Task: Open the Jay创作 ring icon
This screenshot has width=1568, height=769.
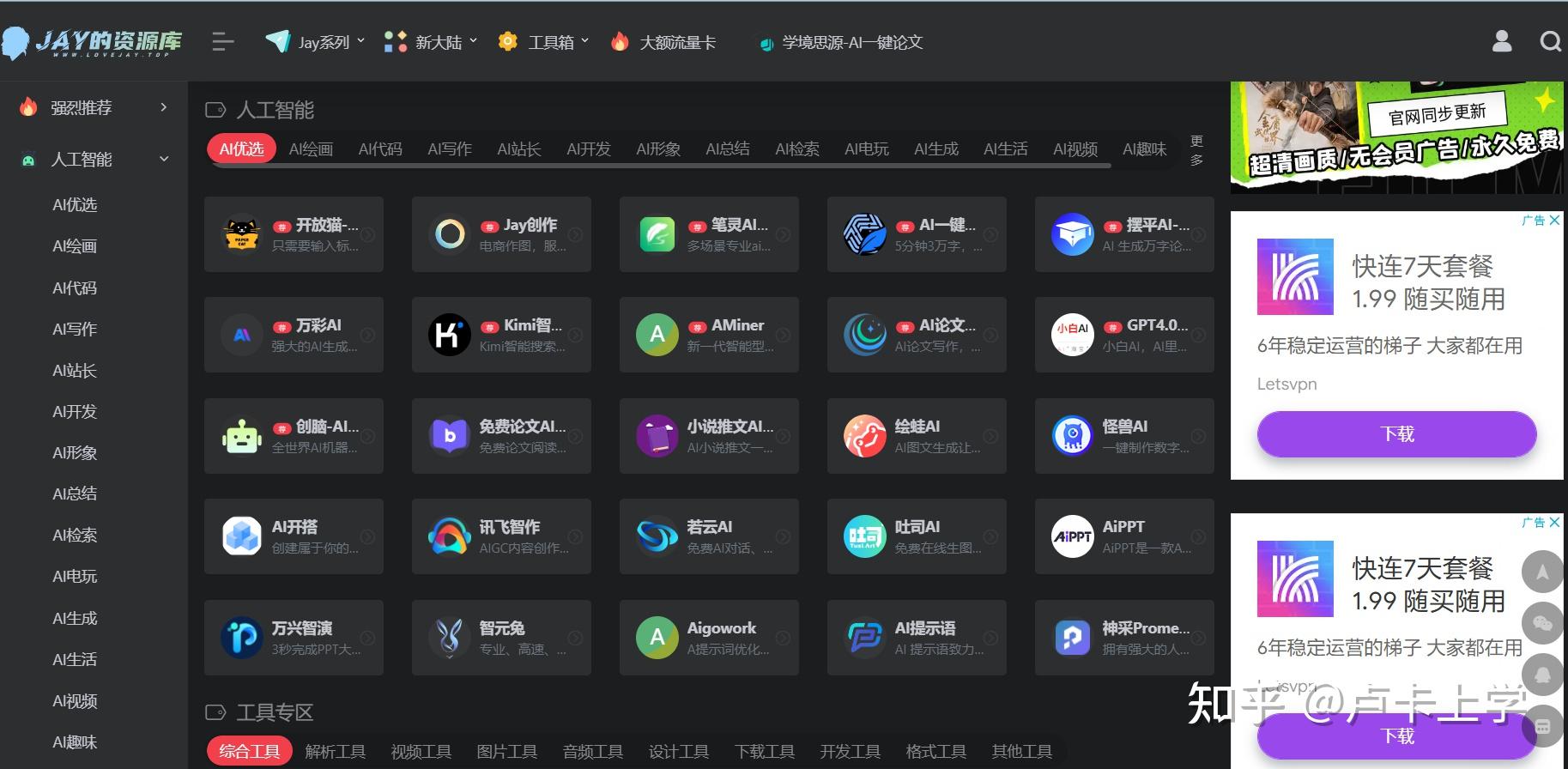Action: (450, 234)
